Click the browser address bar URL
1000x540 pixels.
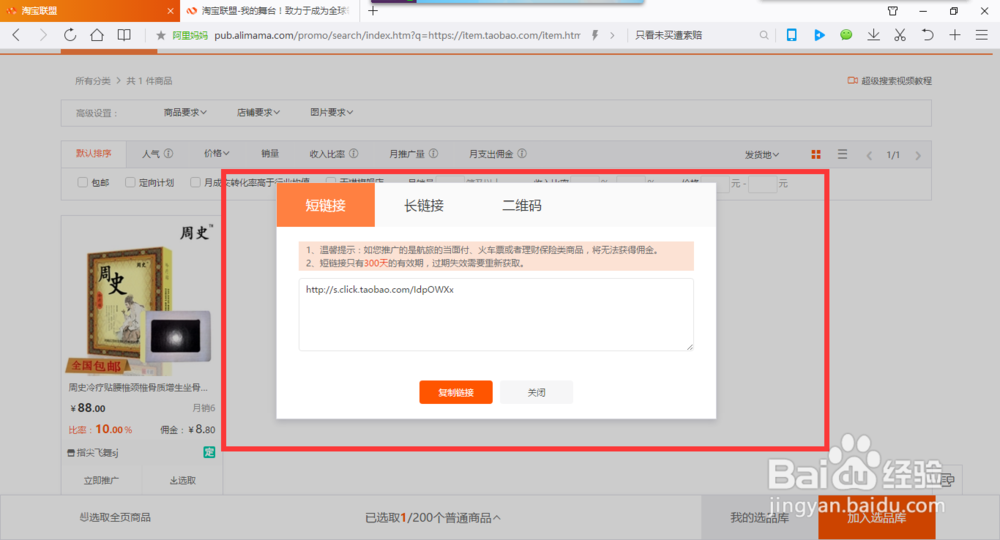coord(397,35)
